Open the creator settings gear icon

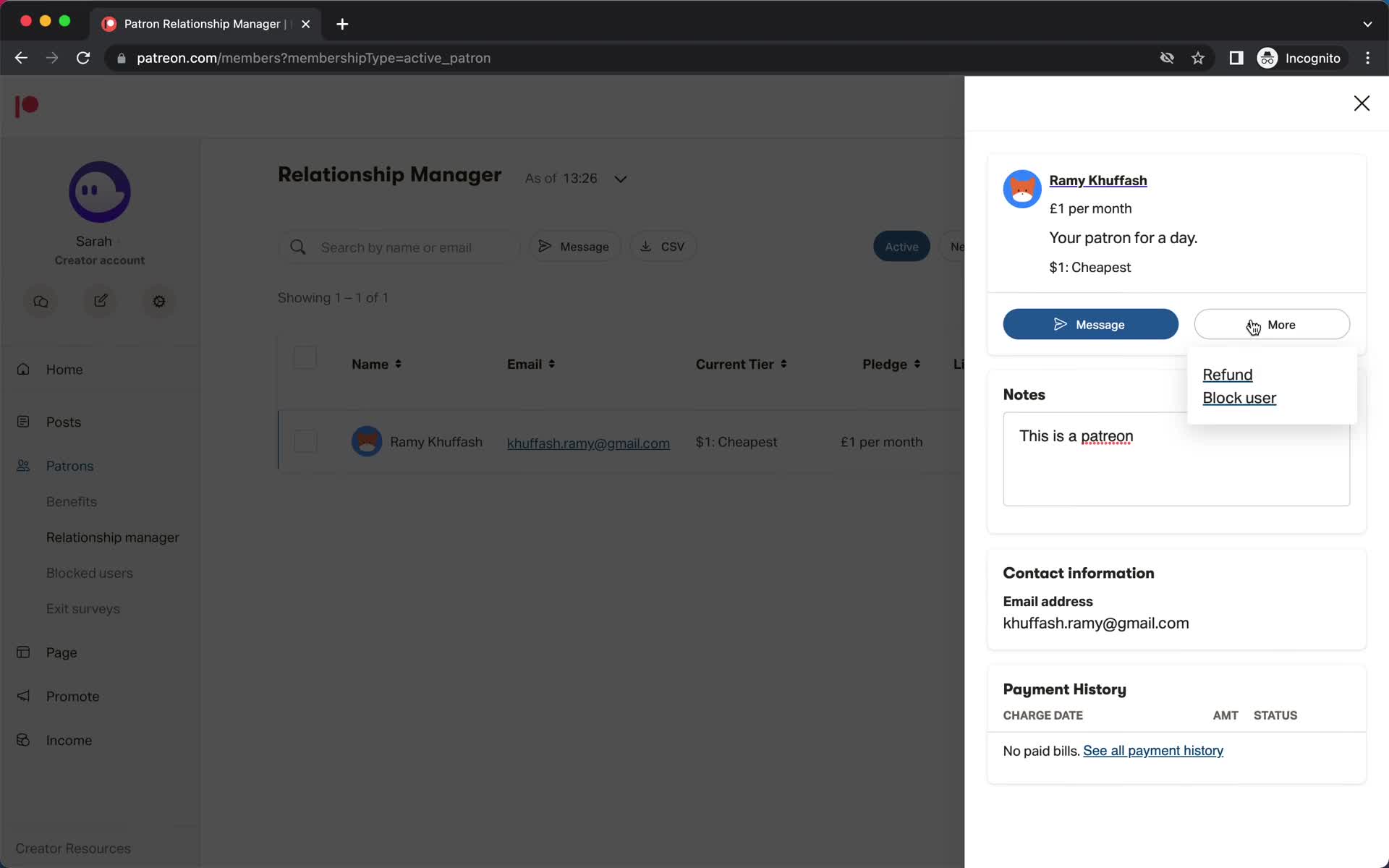(158, 300)
